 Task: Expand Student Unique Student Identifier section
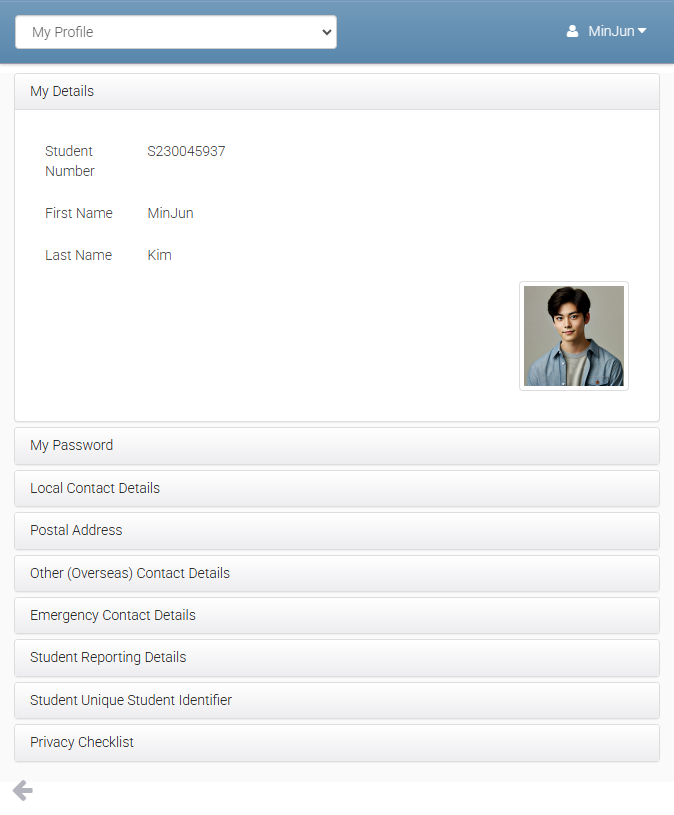(x=336, y=700)
